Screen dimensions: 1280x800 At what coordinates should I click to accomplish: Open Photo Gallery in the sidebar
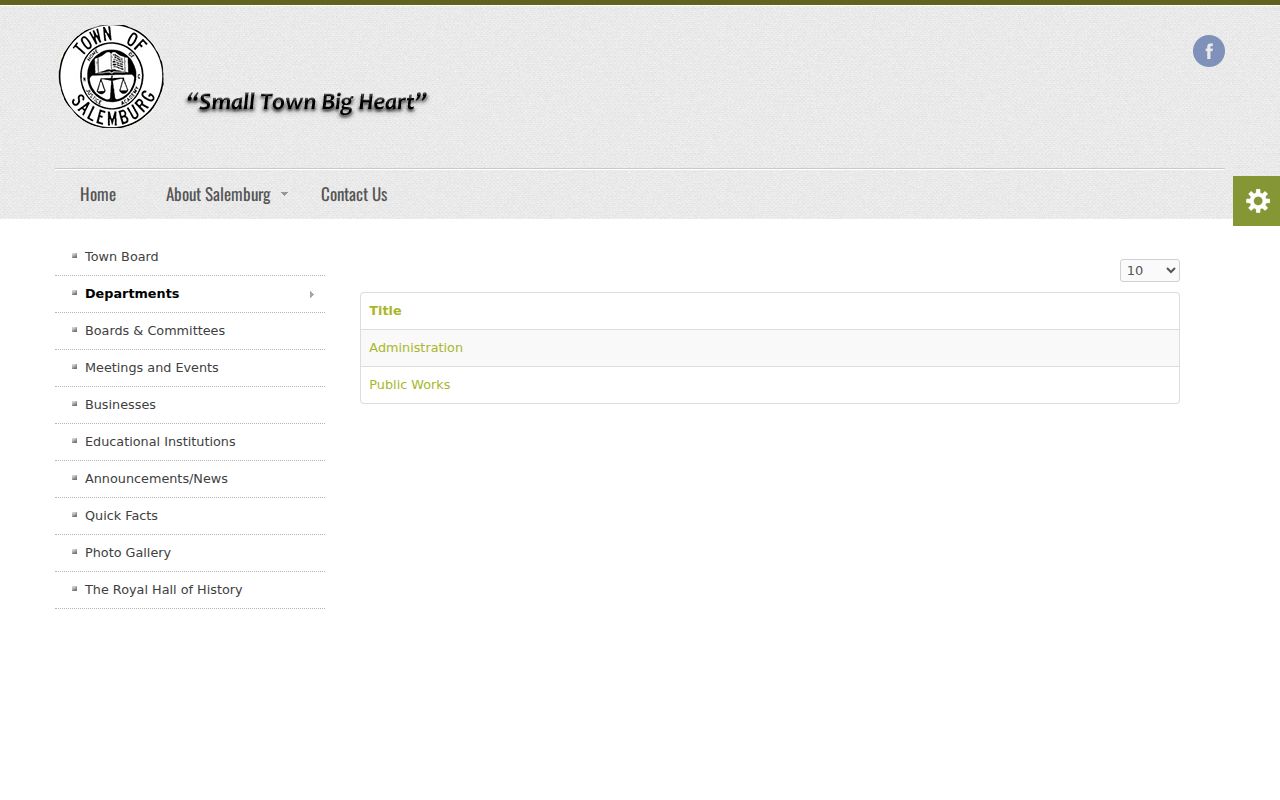click(128, 553)
